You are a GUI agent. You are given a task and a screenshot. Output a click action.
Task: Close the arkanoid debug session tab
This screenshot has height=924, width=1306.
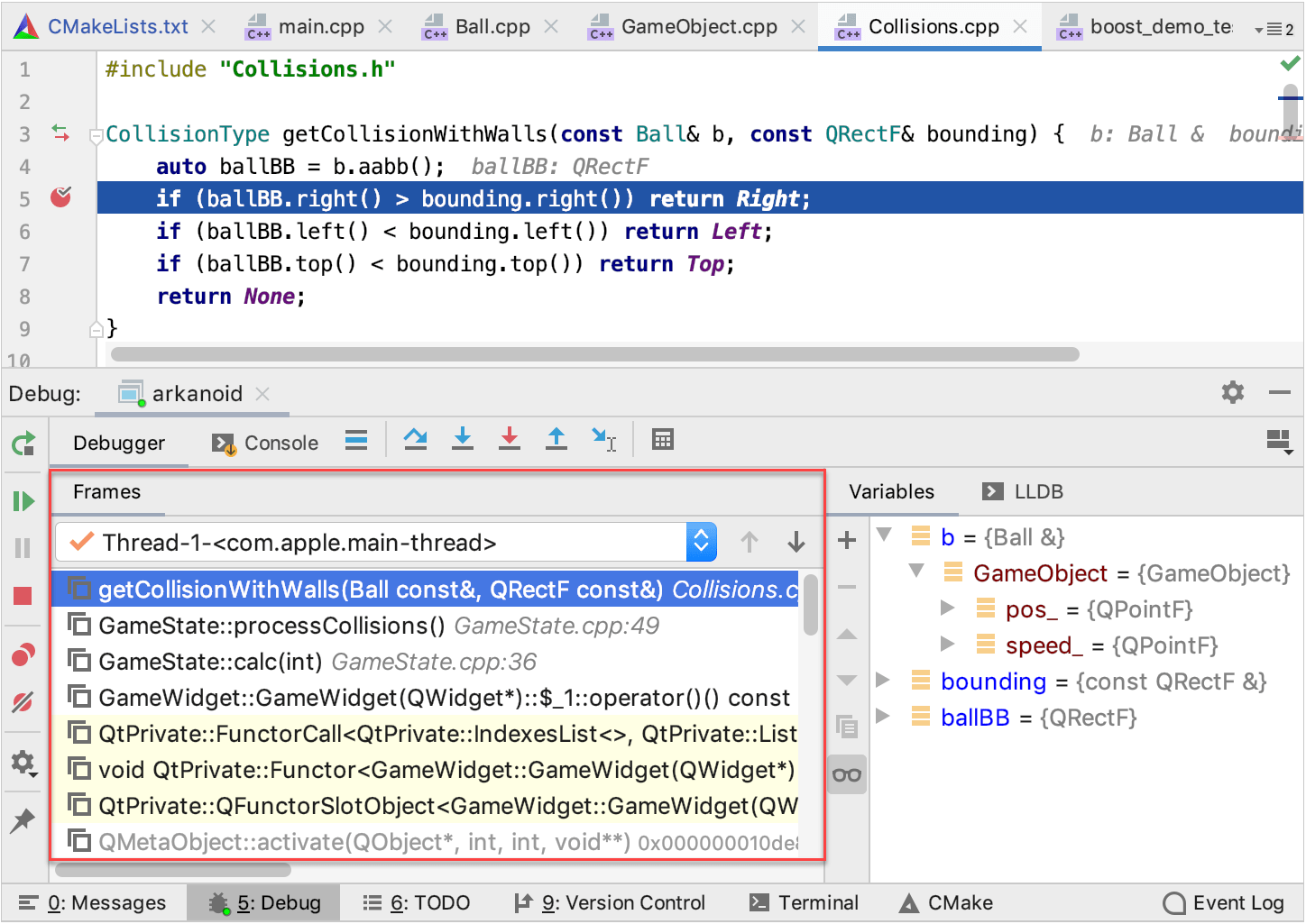(262, 393)
